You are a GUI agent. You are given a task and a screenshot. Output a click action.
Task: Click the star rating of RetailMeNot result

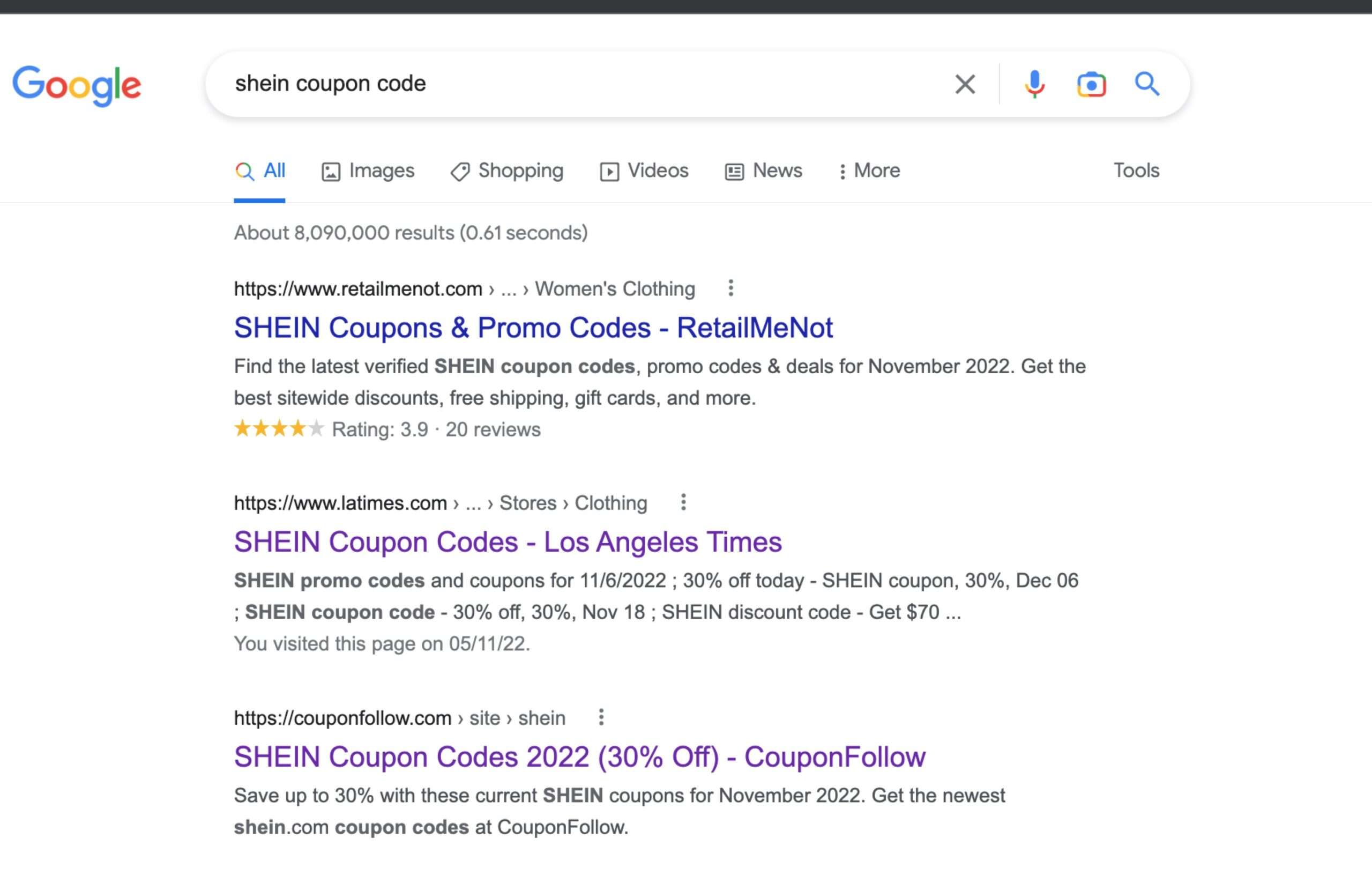pos(279,428)
